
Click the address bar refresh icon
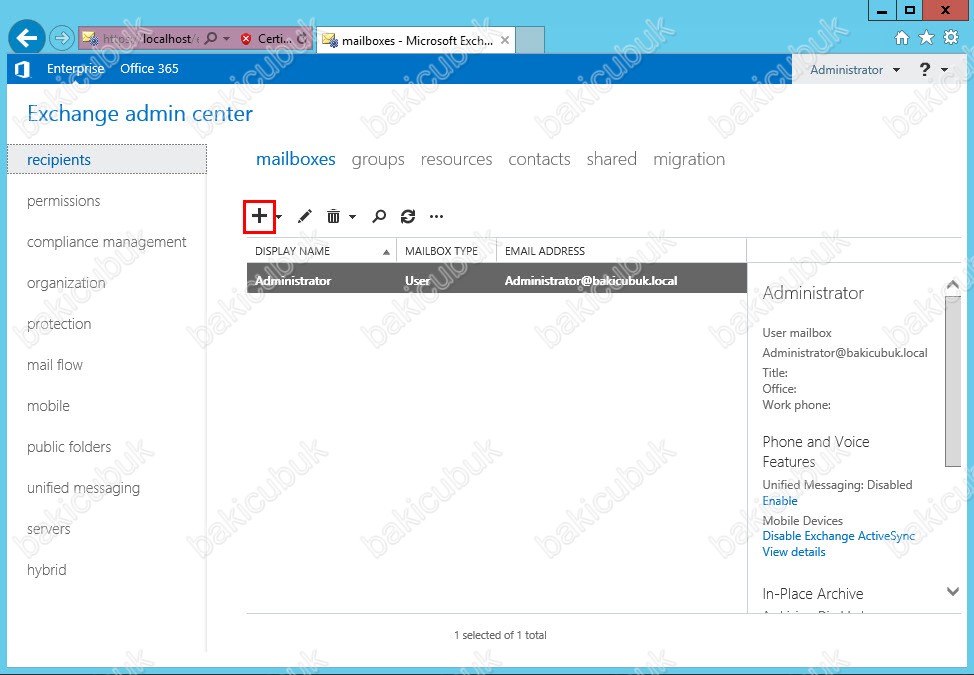(x=302, y=39)
